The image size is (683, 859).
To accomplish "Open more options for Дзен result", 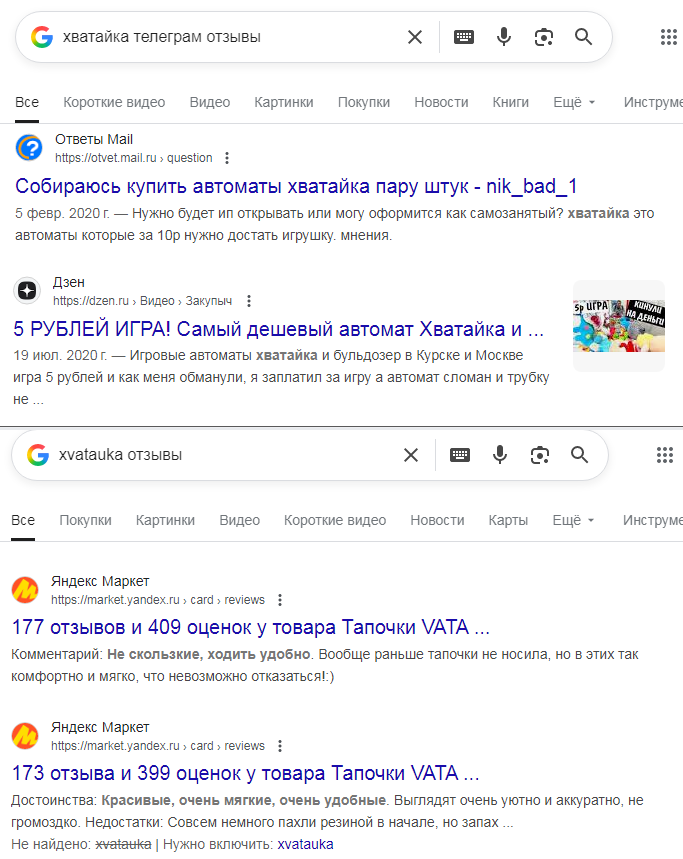I will click(249, 301).
